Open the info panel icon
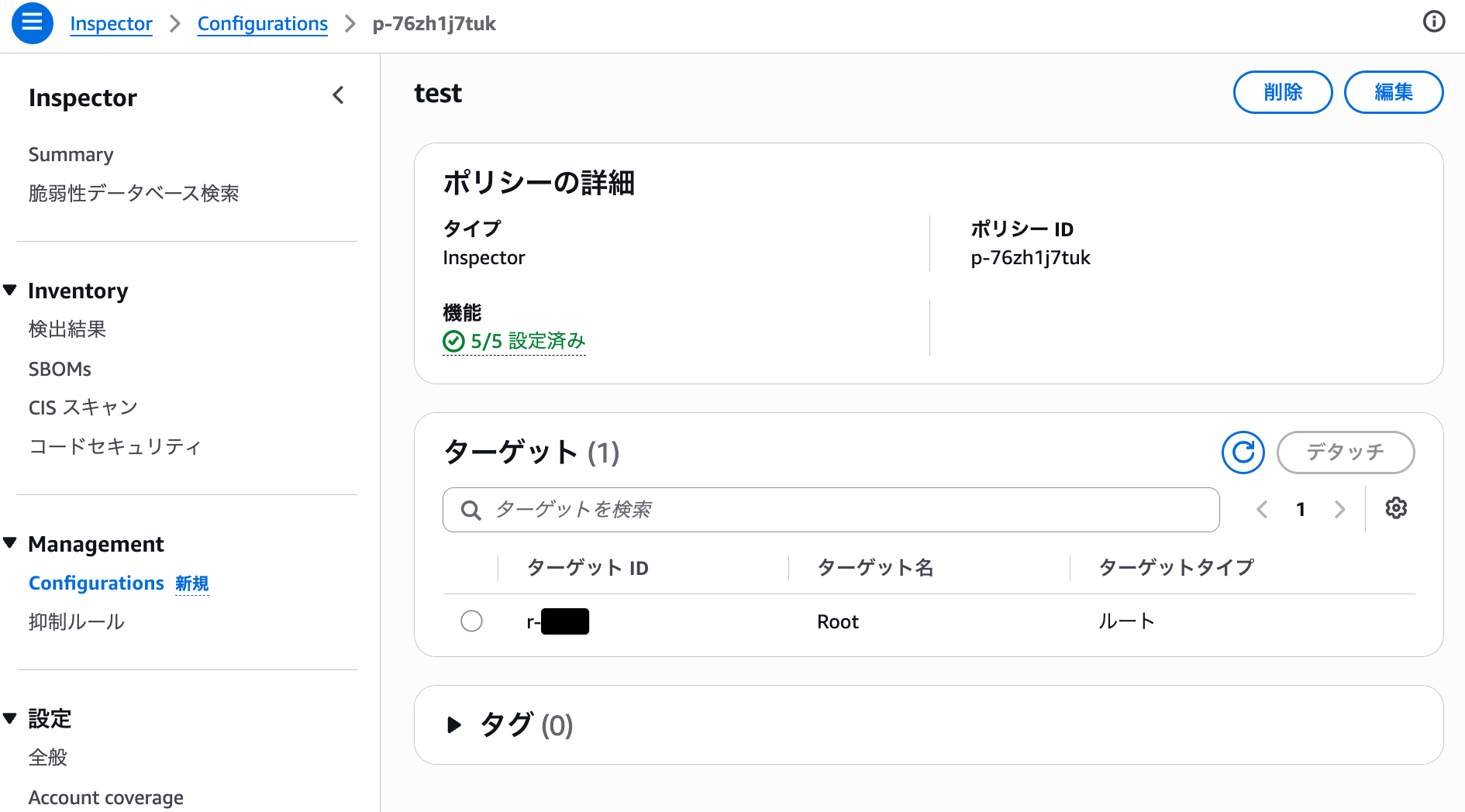This screenshot has height=812, width=1465. 1434,22
